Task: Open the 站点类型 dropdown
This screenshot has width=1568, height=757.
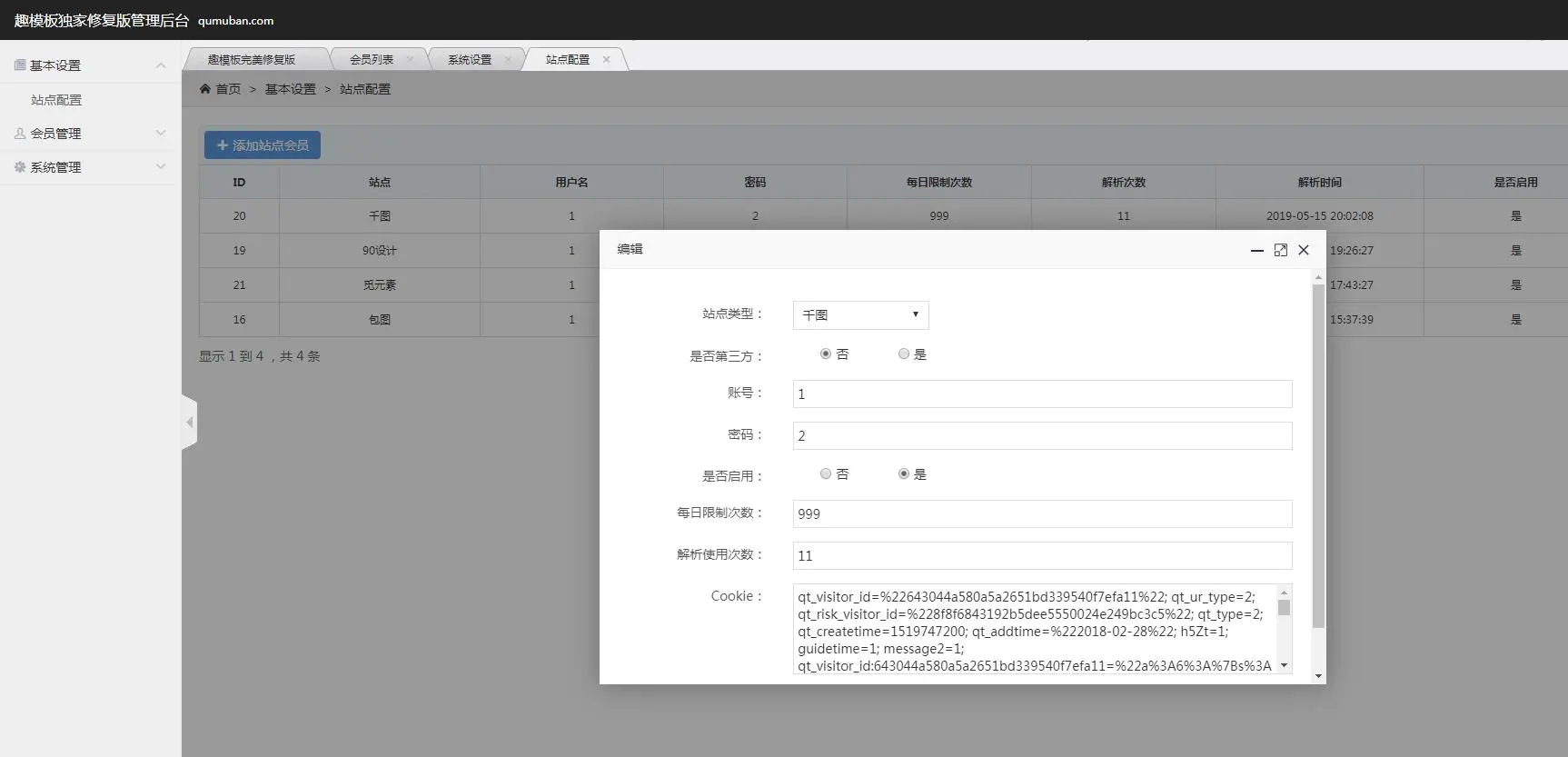Action: [x=860, y=315]
